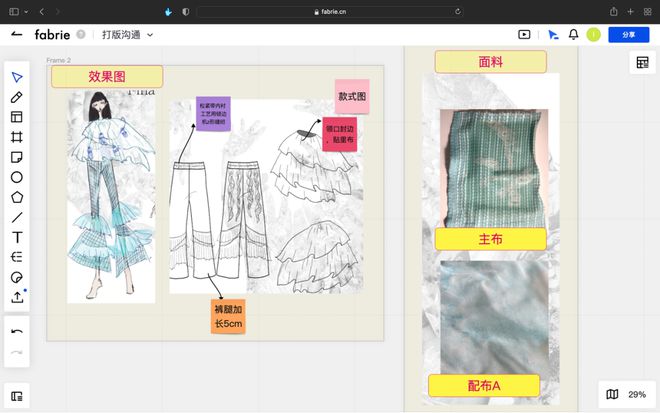Screen dimensions: 660x413
Task: Open the layout template tool
Action: tap(17, 117)
